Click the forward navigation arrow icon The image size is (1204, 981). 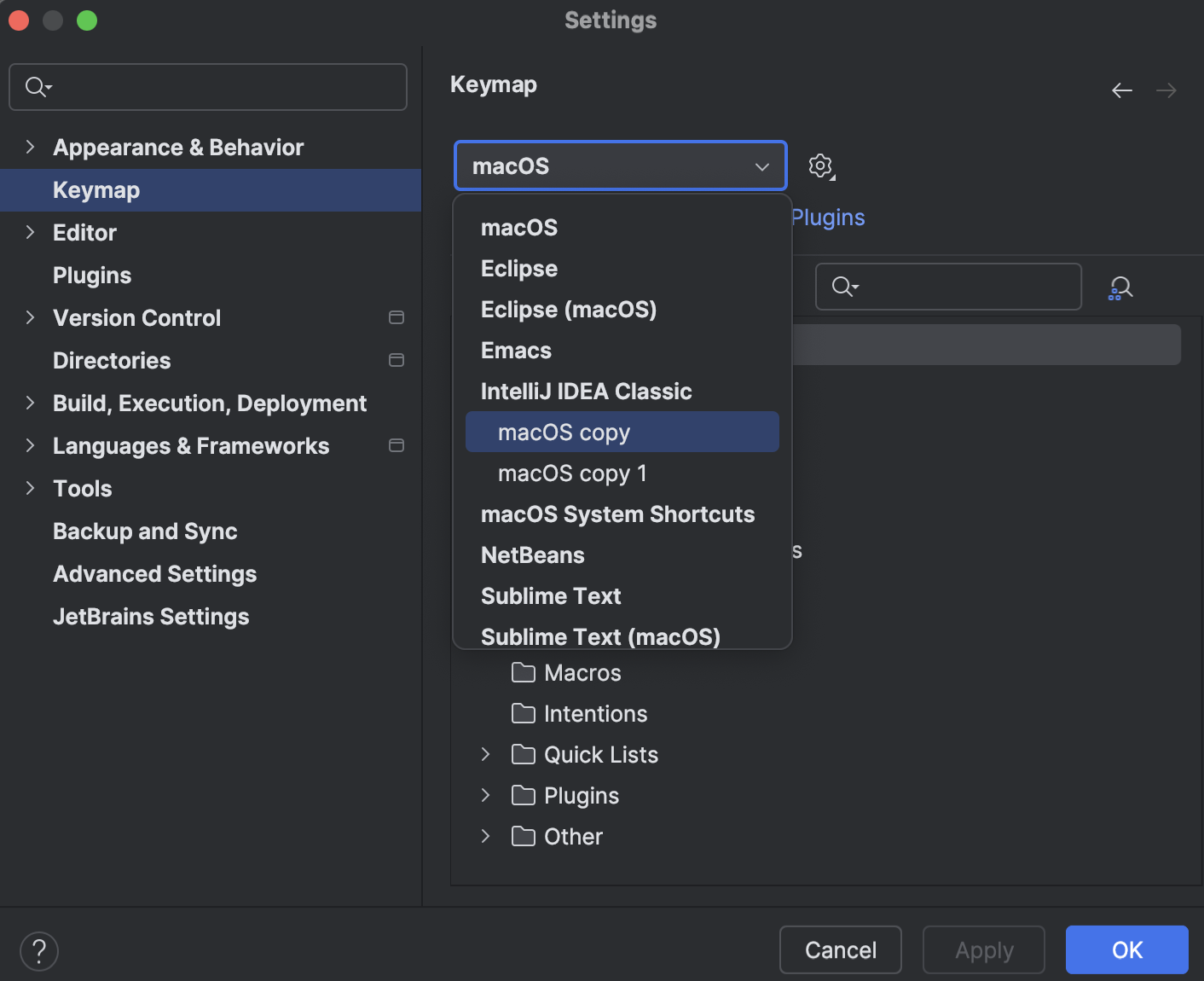[1166, 90]
